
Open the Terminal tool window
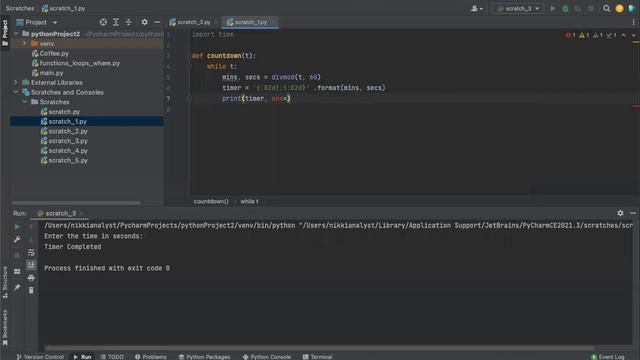(318, 357)
